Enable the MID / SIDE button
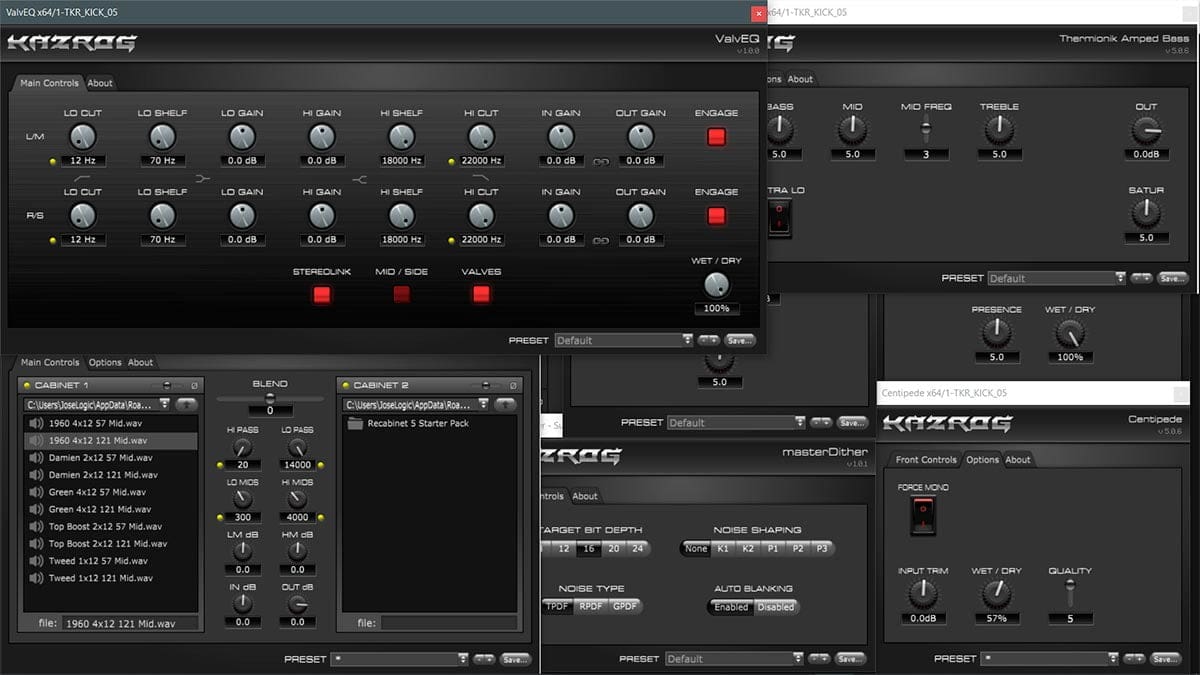 401,294
